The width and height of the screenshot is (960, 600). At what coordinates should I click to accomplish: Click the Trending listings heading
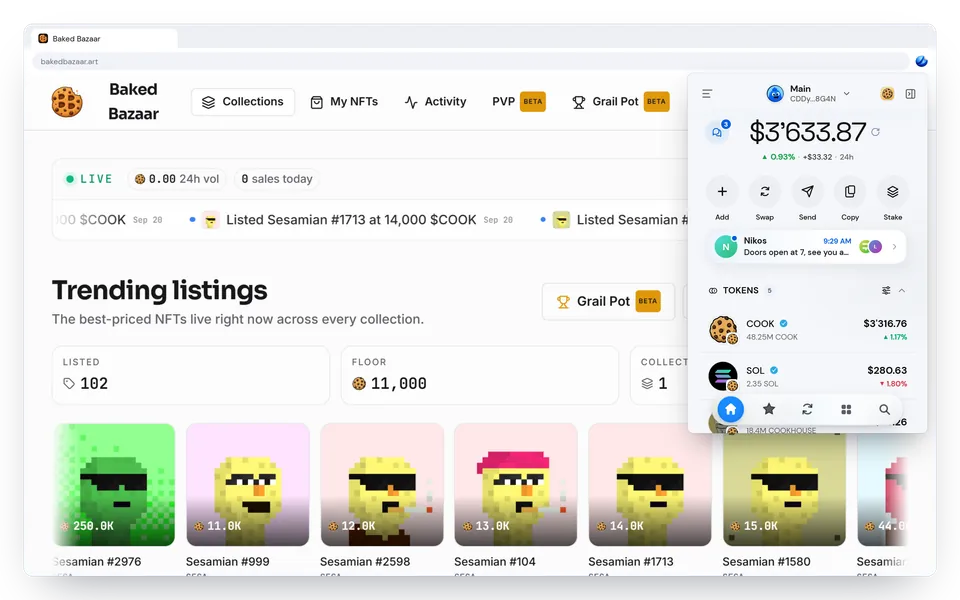(160, 290)
